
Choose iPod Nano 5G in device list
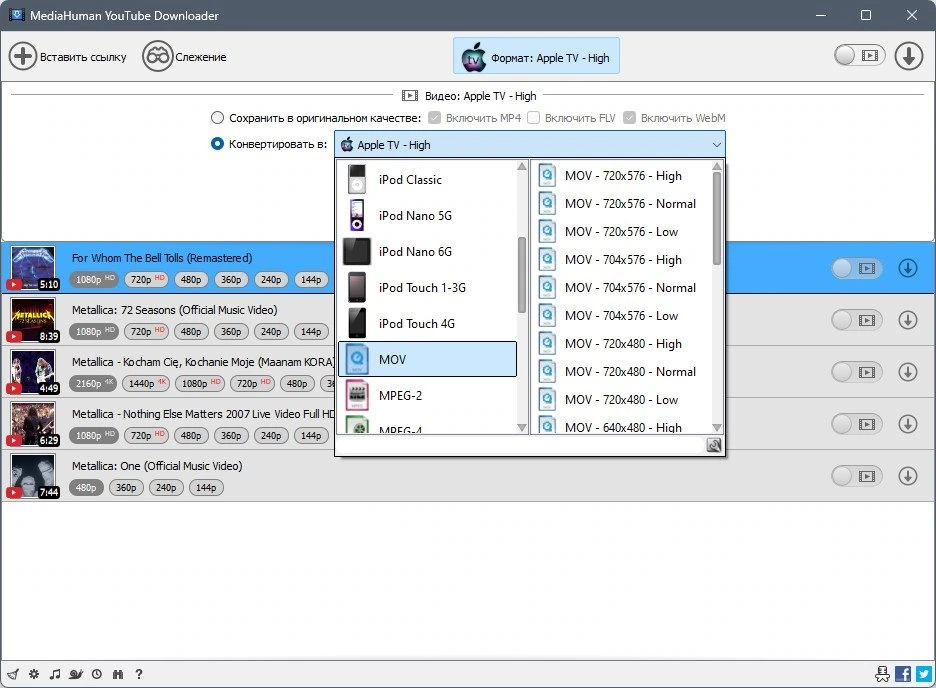(427, 215)
